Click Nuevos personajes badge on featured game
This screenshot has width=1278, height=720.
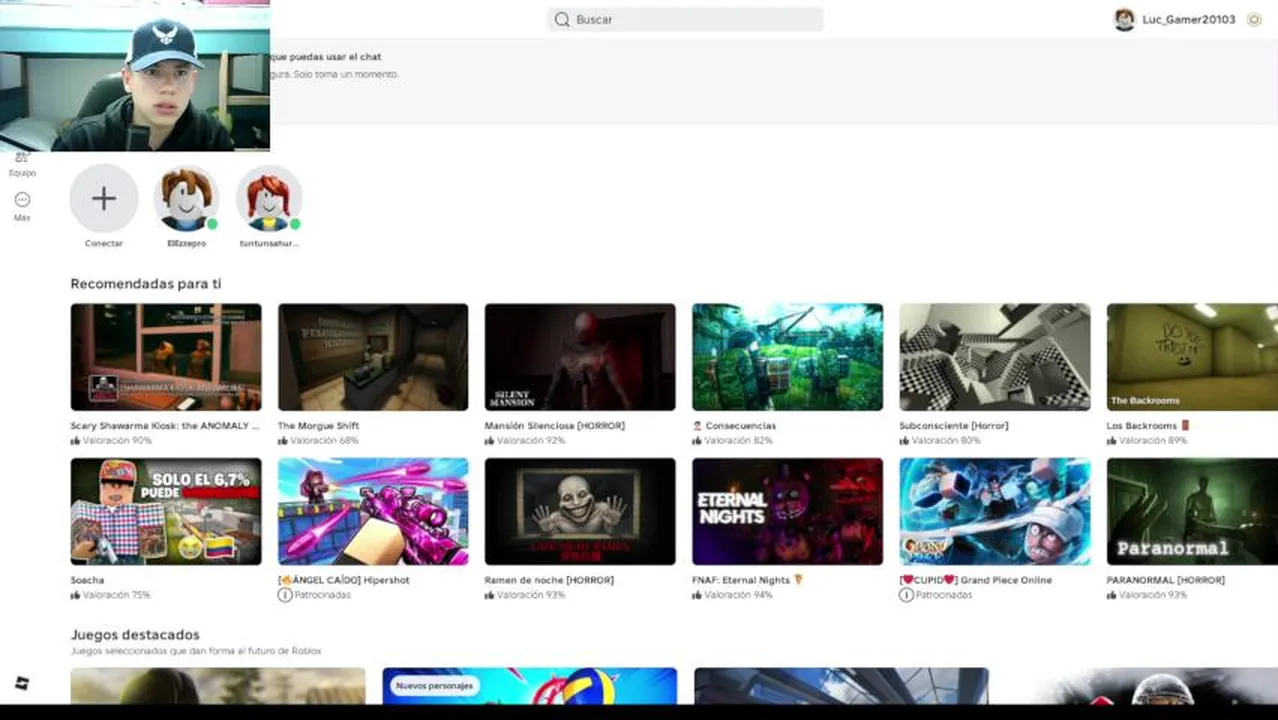434,686
